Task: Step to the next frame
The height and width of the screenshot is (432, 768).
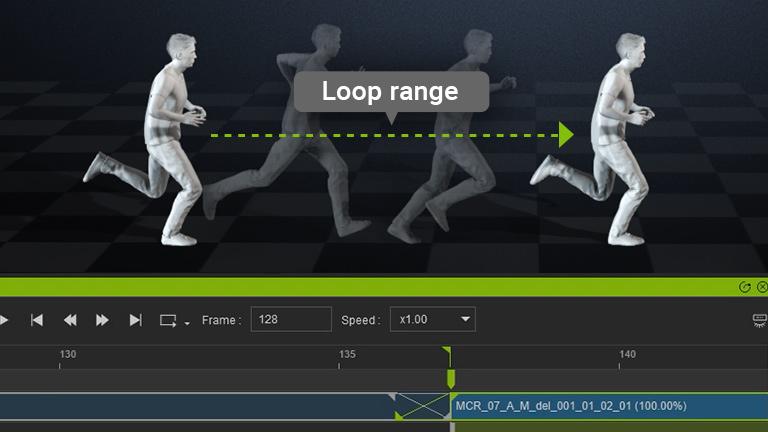Action: coord(102,320)
